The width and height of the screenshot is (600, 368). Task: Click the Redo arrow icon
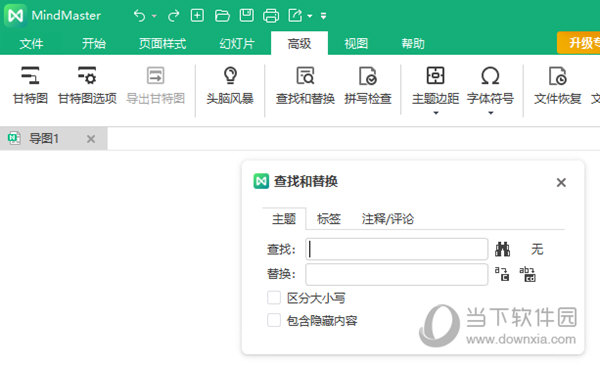173,16
